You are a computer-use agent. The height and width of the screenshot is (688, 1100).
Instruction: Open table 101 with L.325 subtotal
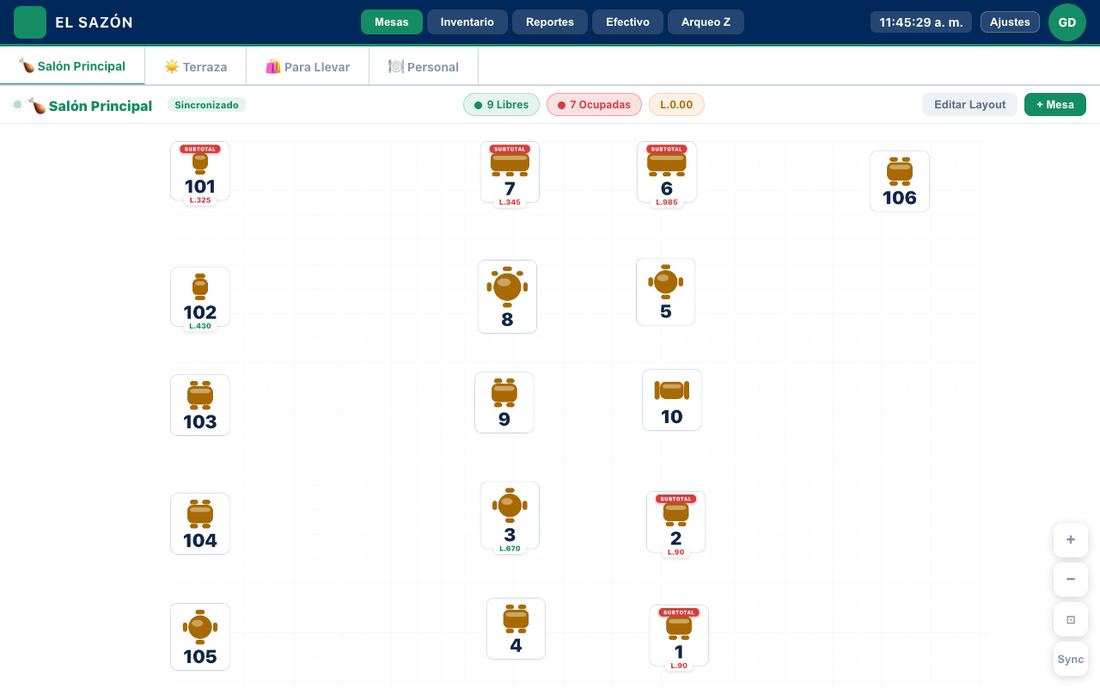pos(200,172)
